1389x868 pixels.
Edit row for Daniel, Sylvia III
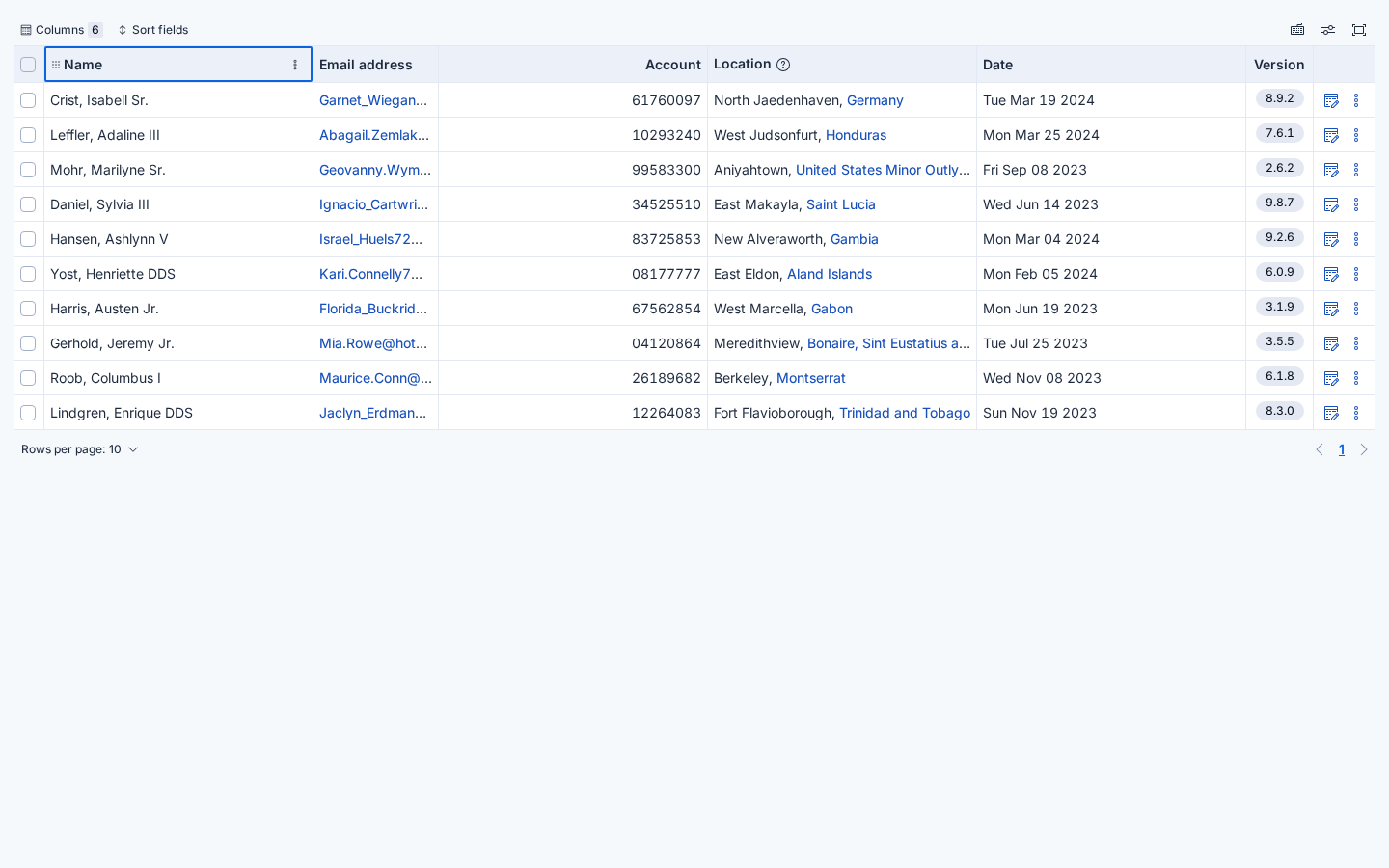1332,204
